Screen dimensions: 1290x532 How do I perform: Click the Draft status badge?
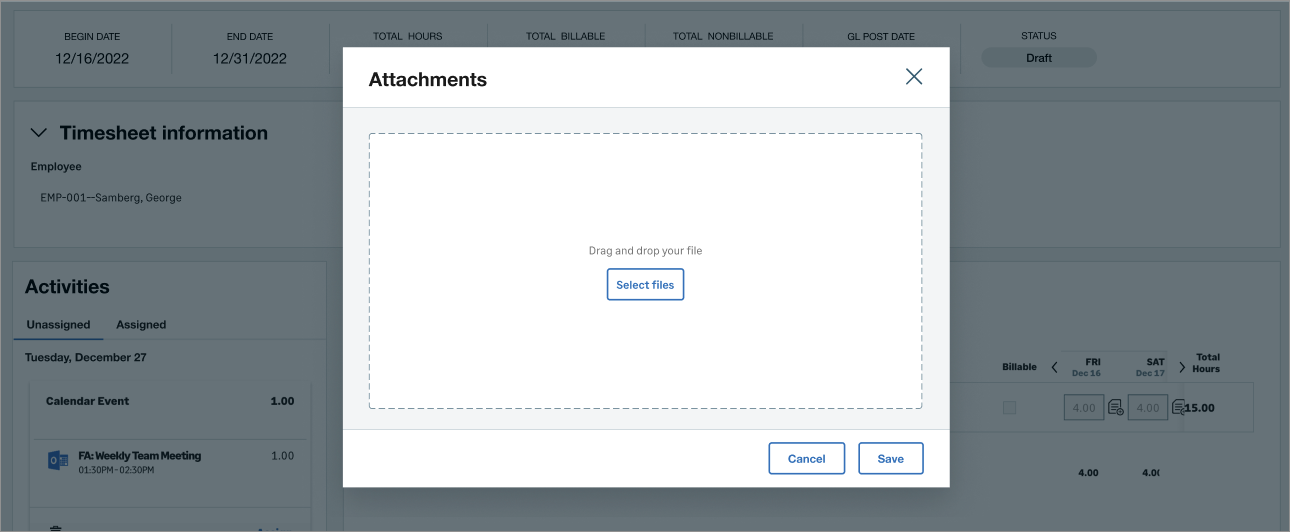tap(1038, 58)
